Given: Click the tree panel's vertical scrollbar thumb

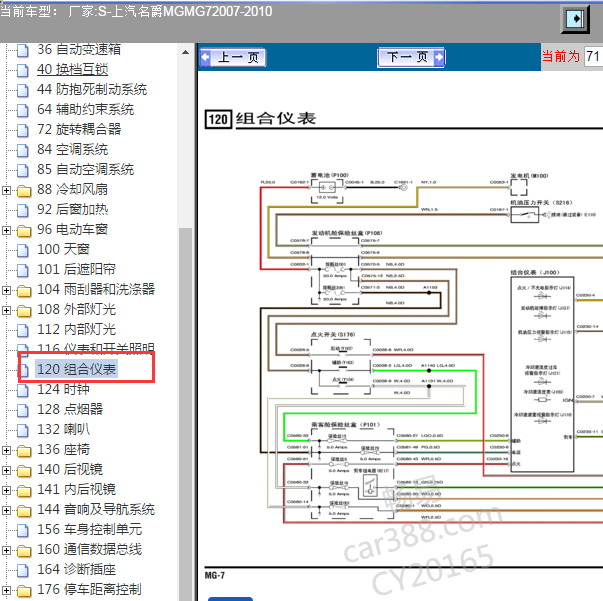Looking at the screenshot, I should coord(185,413).
